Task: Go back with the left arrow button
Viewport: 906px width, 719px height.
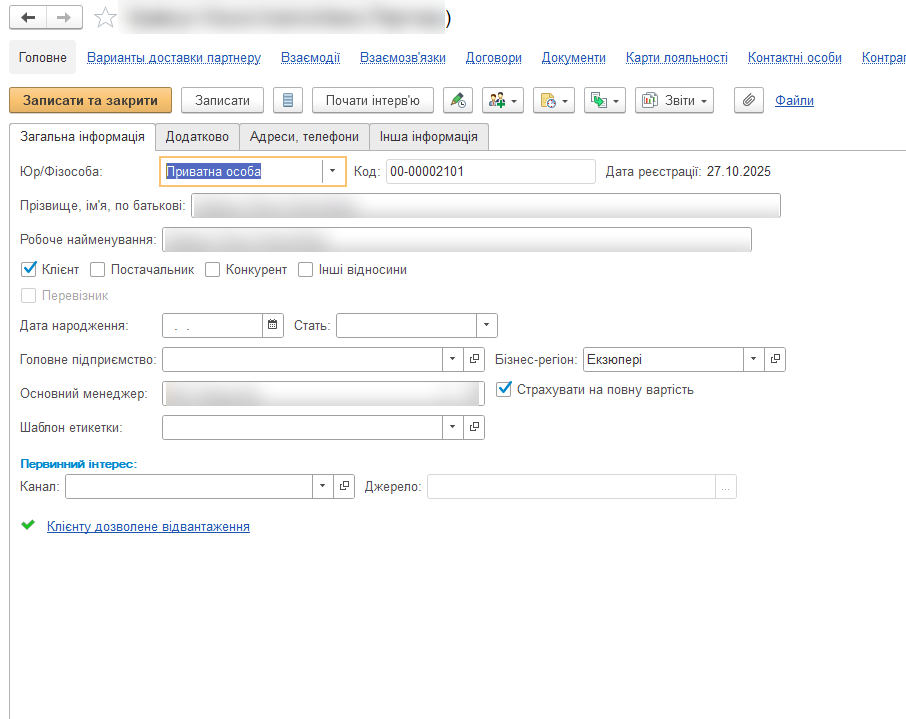Action: [x=28, y=18]
